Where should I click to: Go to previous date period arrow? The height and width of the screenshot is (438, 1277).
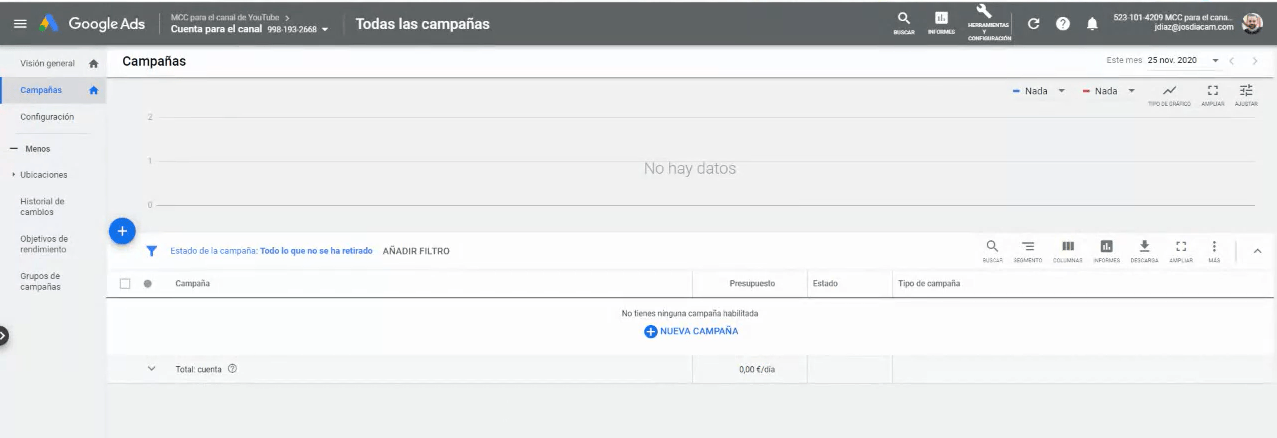tap(1233, 61)
